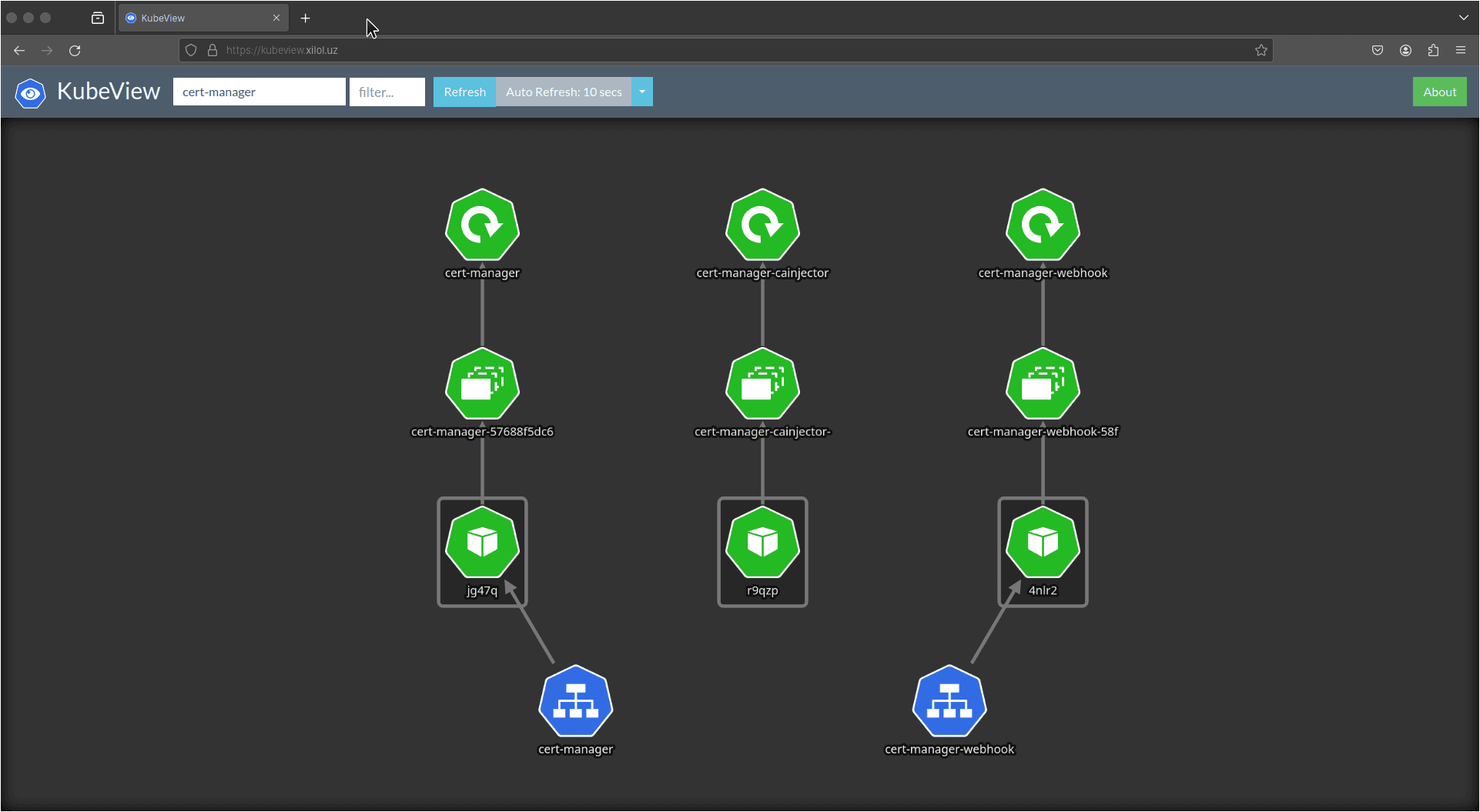Click the filter text field

[387, 92]
